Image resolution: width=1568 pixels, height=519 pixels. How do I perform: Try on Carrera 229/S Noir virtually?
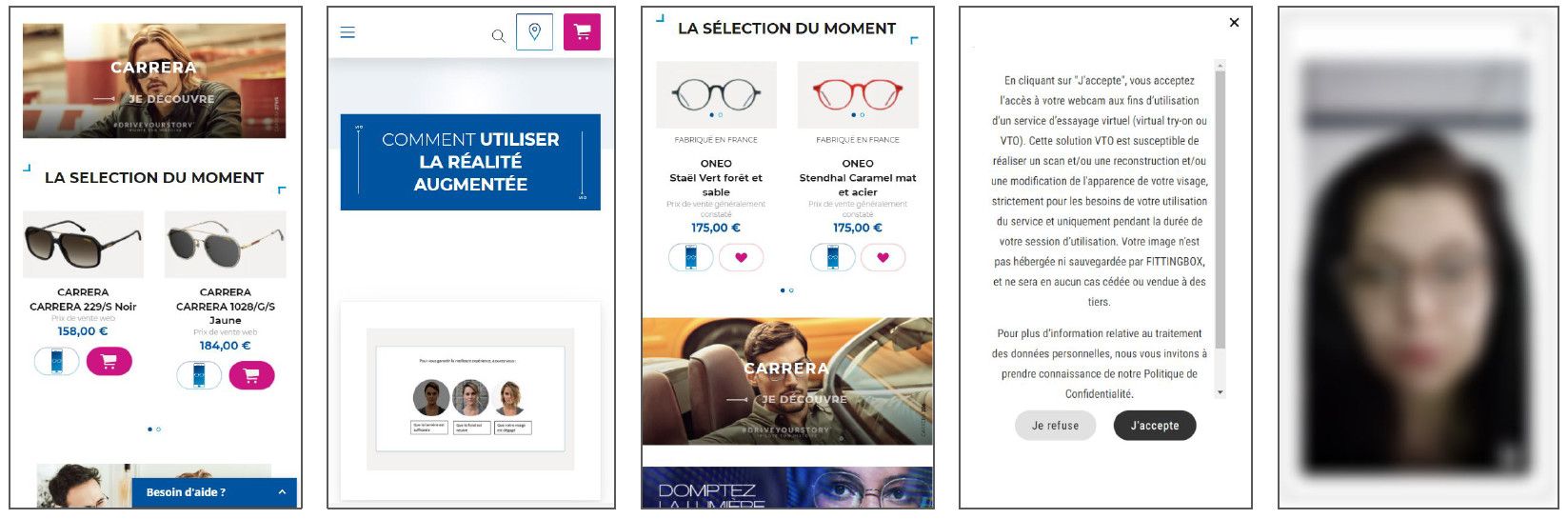[x=56, y=361]
